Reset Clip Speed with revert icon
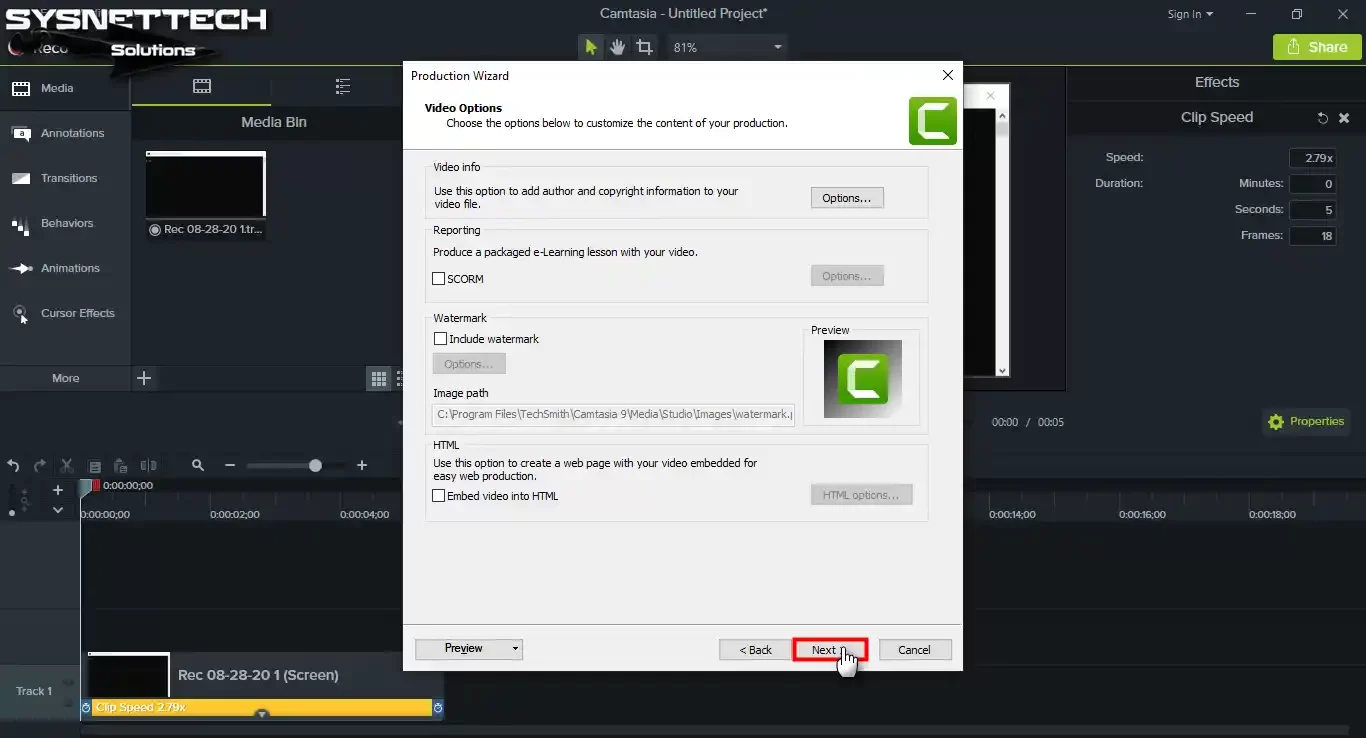The height and width of the screenshot is (738, 1366). pyautogui.click(x=1322, y=118)
